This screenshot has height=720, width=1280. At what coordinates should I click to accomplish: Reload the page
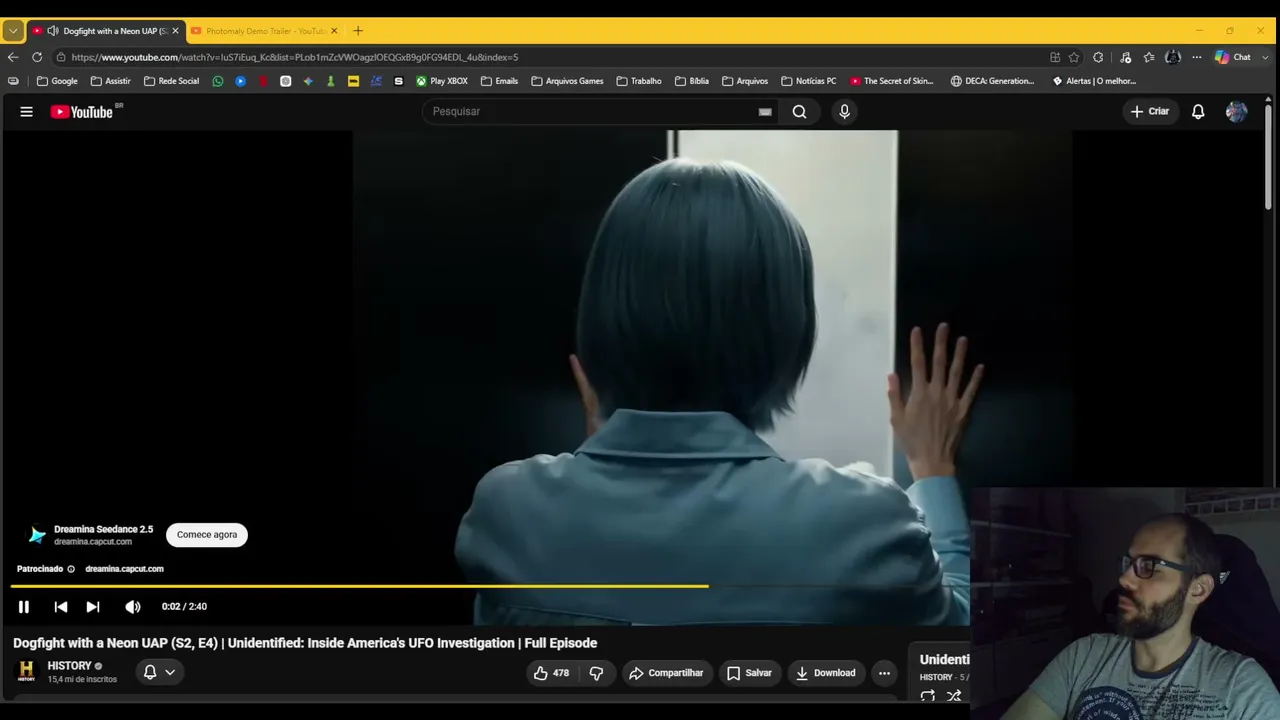pos(37,57)
